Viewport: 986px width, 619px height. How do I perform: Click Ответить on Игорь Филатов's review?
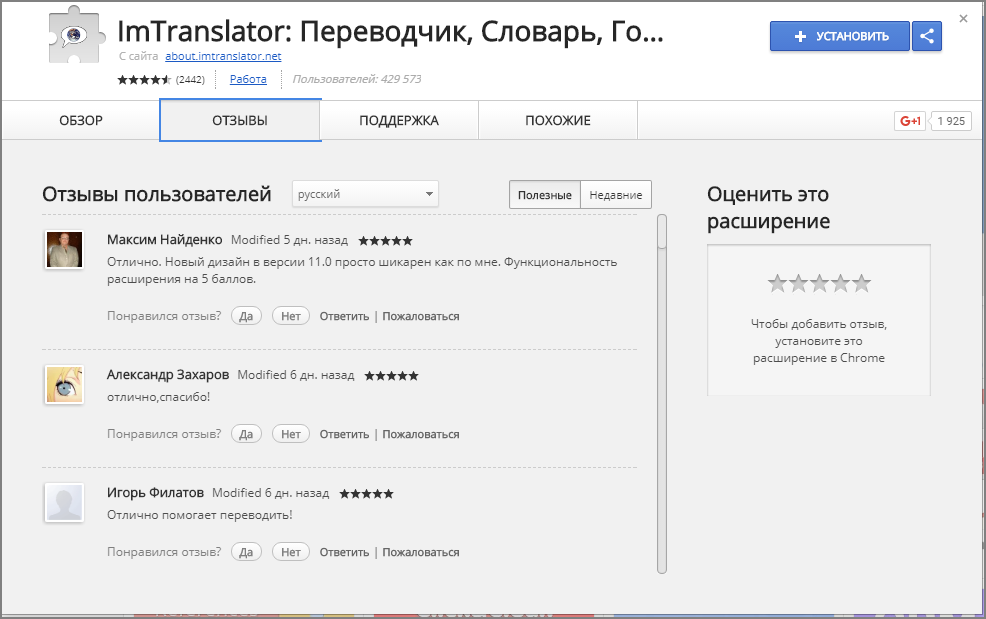344,551
